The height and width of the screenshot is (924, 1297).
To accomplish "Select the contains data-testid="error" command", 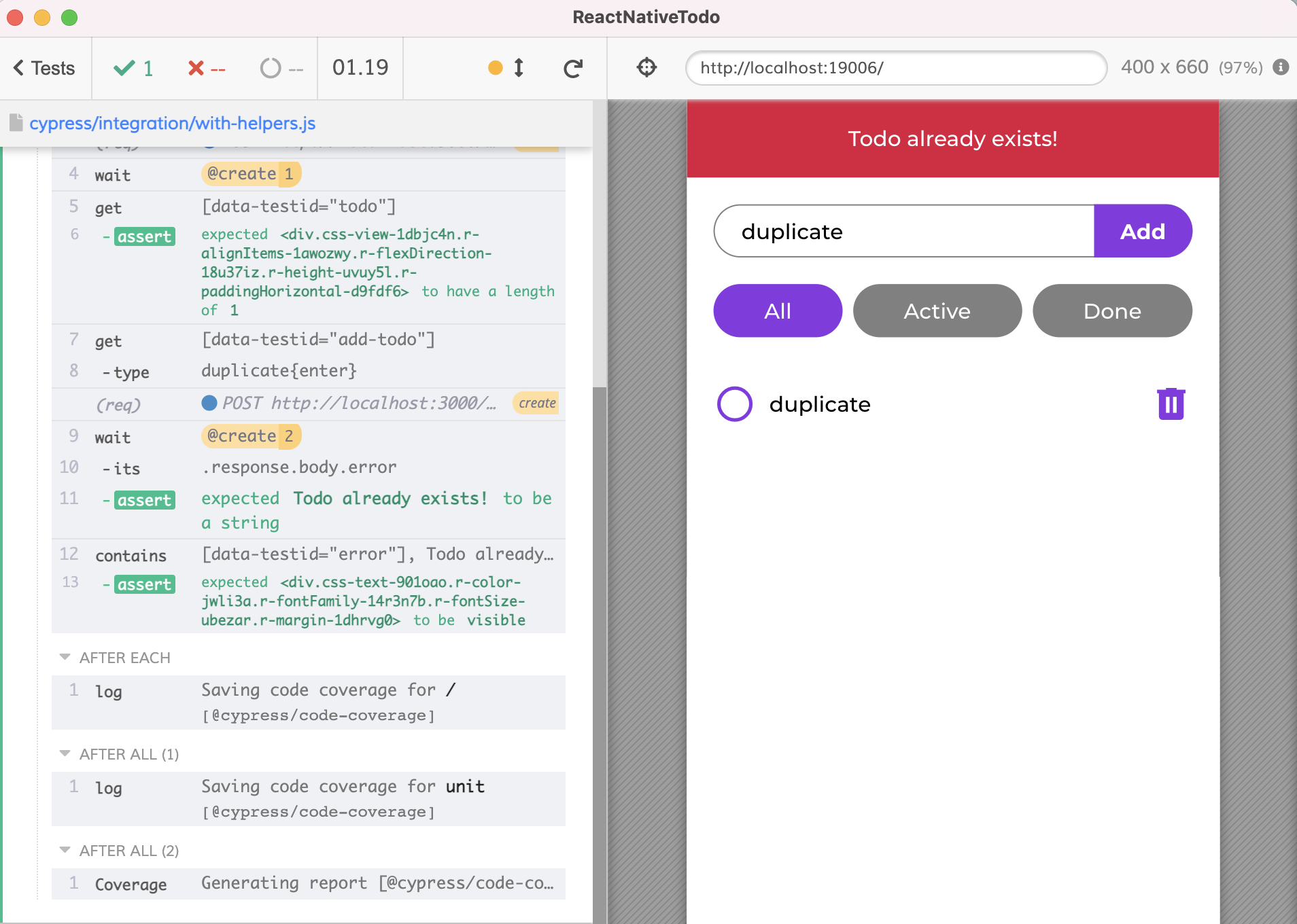I will [309, 554].
